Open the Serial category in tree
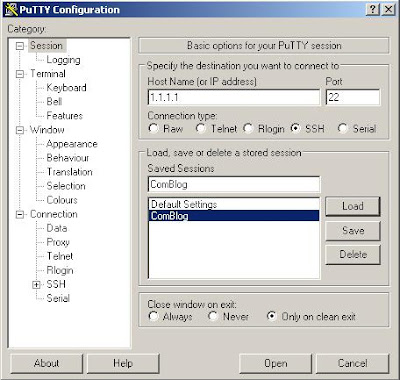This screenshot has height=380, width=400. 58,298
